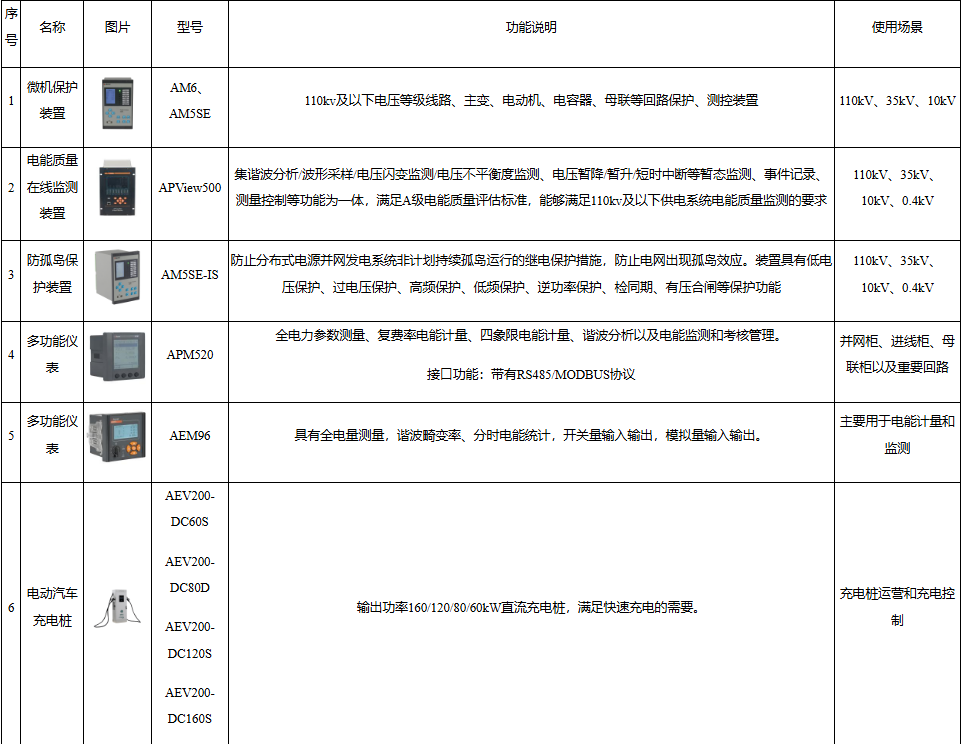Click the model text AM6、AM5SE
The width and height of the screenshot is (961, 744).
click(189, 101)
